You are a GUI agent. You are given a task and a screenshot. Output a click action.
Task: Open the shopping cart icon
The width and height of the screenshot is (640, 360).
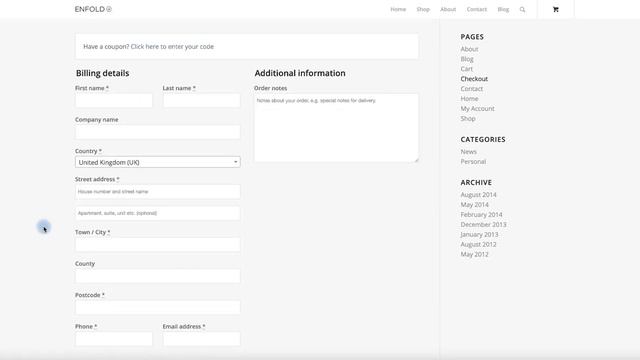[x=556, y=9]
